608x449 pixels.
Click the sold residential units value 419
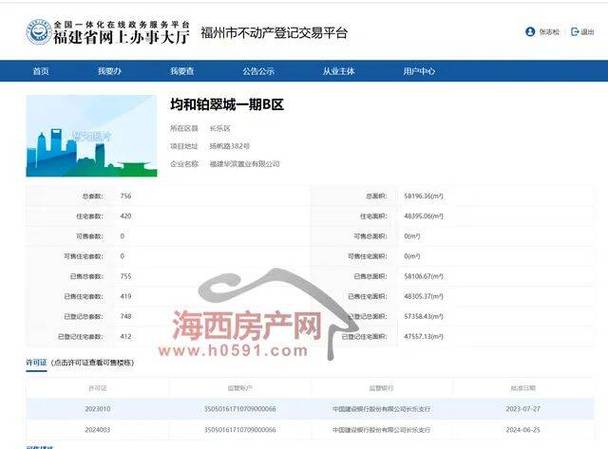[x=126, y=296]
